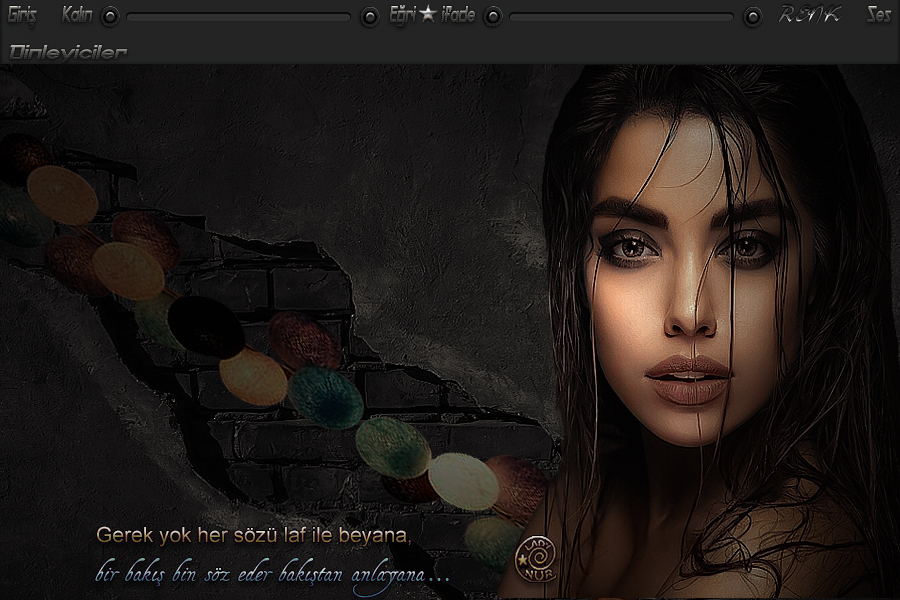Click the cream bokeh circle near the logo
This screenshot has width=900, height=600.
click(x=463, y=481)
